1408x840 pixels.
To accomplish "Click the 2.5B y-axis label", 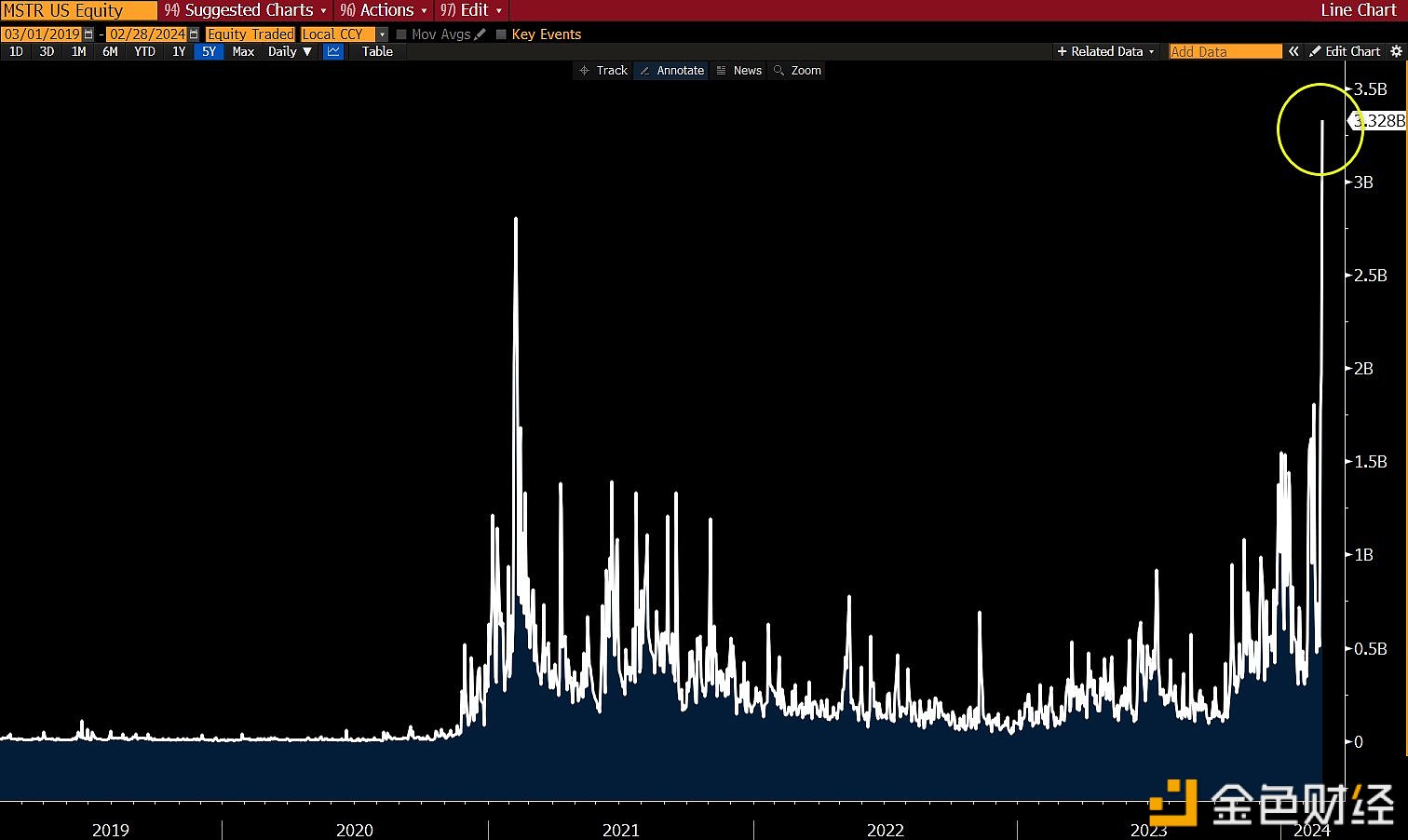I will coord(1371,276).
